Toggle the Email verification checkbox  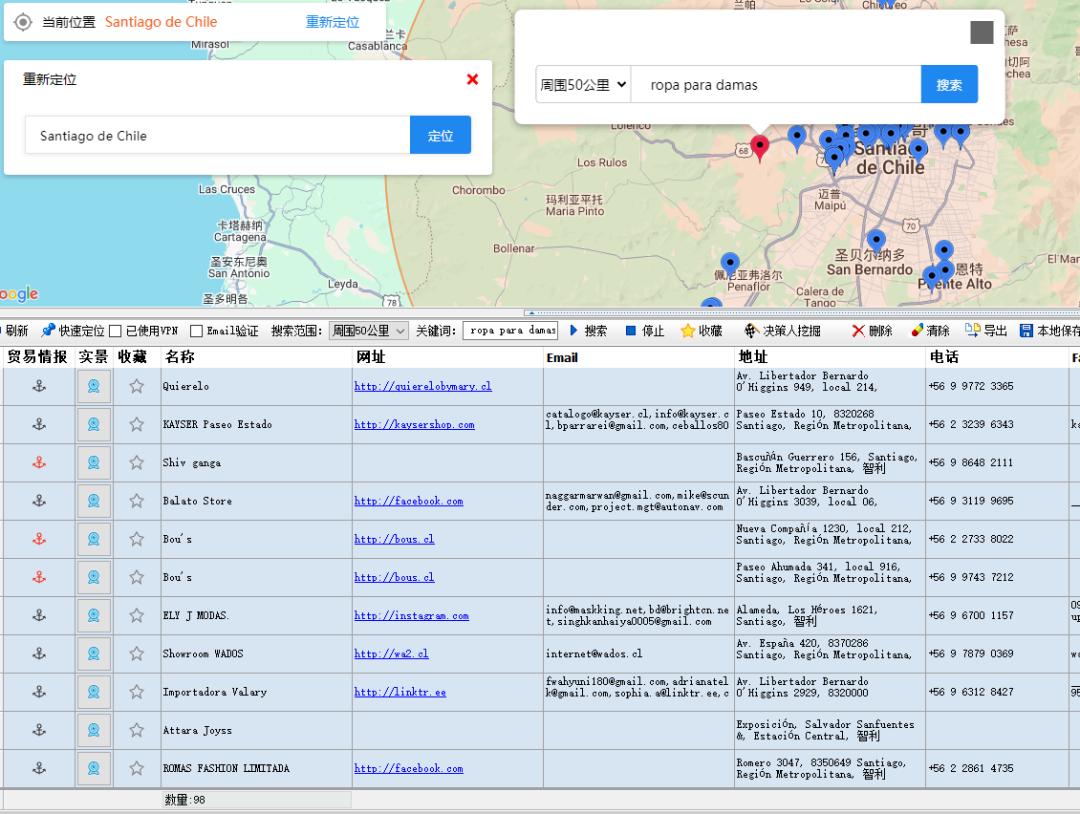(196, 331)
